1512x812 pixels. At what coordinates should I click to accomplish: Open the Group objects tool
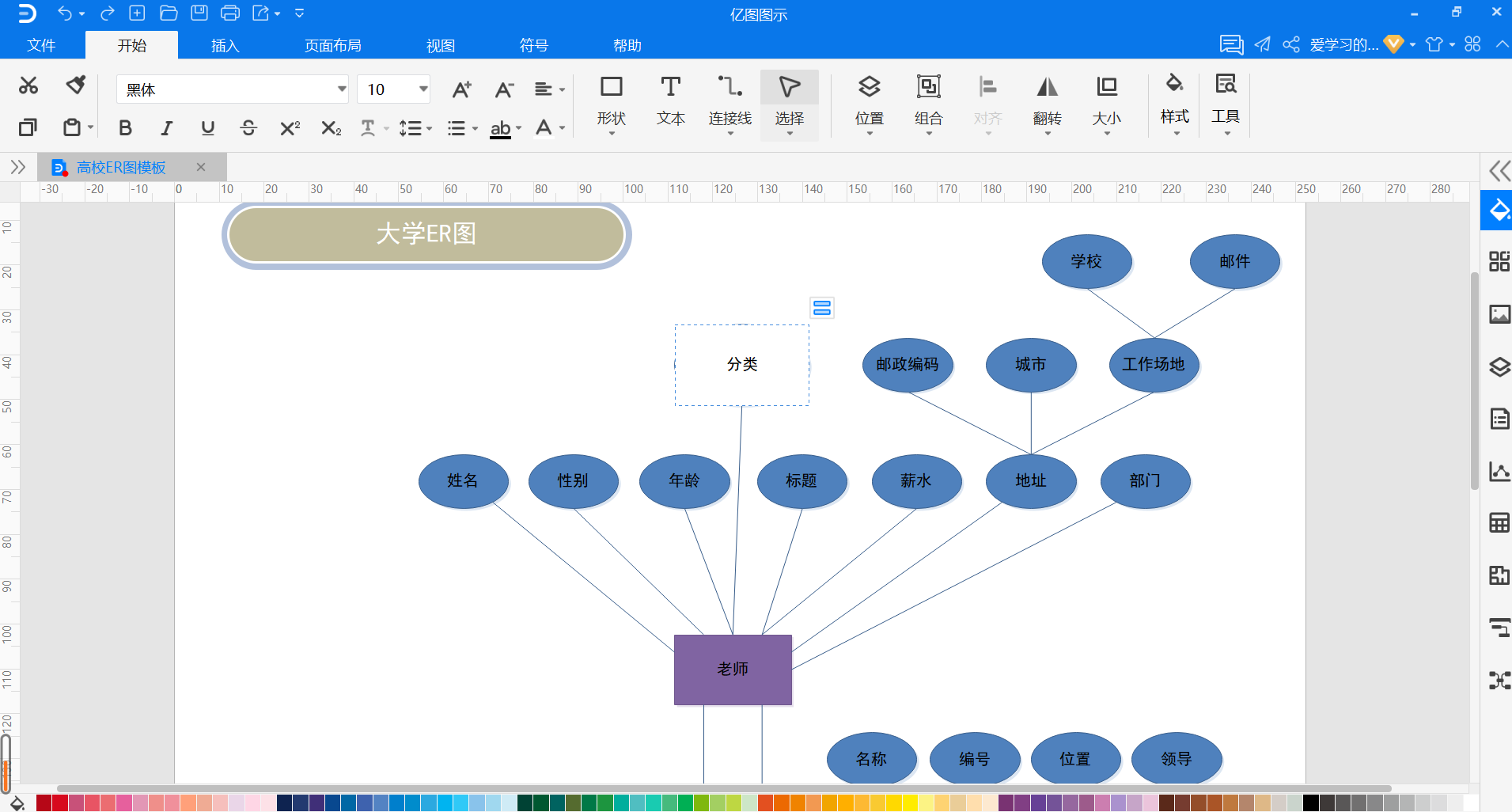pyautogui.click(x=928, y=101)
